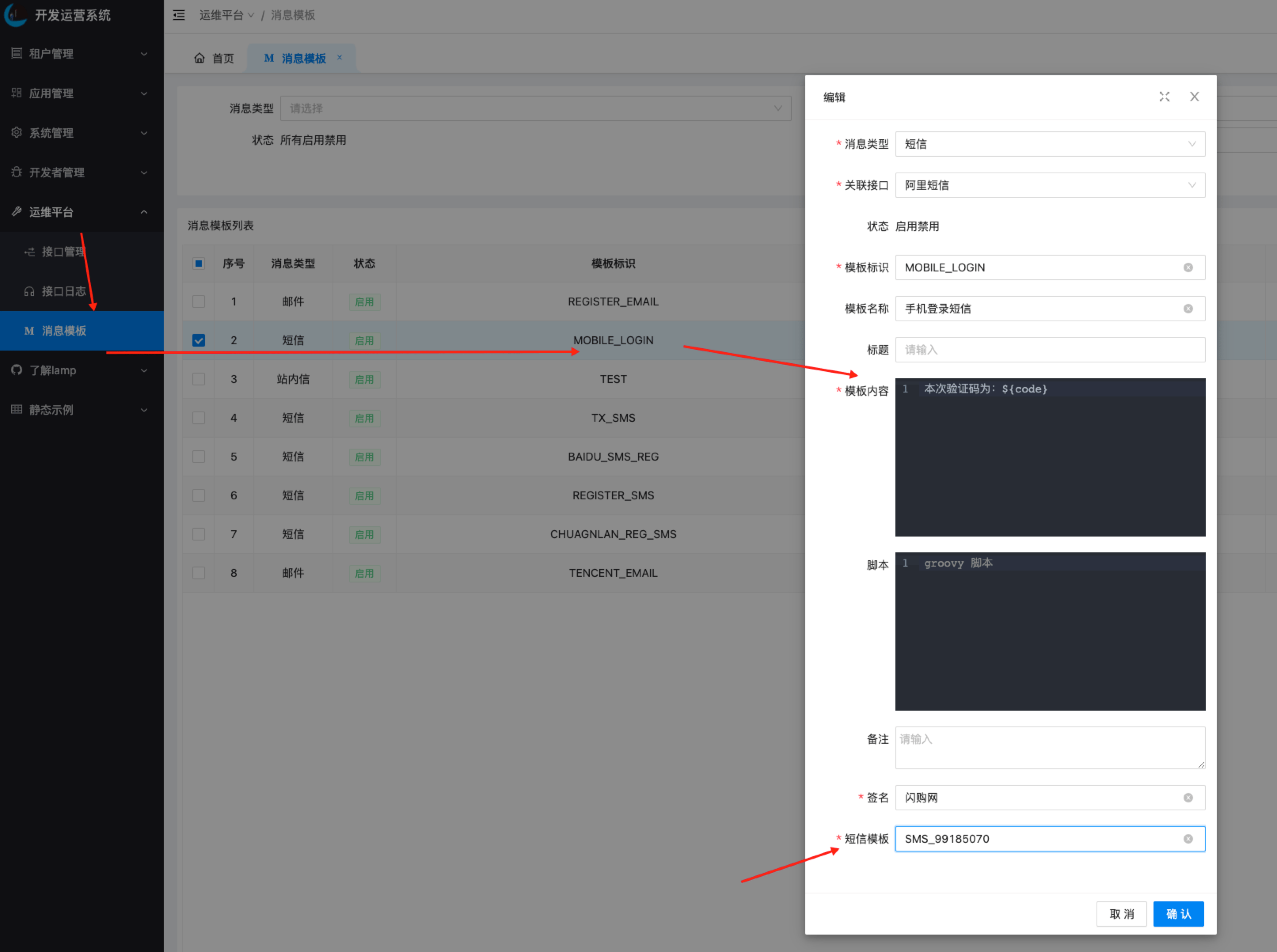Uncheck row 2 MOBILE_LOGIN checkbox
Screen dimensions: 1277x952
point(198,341)
